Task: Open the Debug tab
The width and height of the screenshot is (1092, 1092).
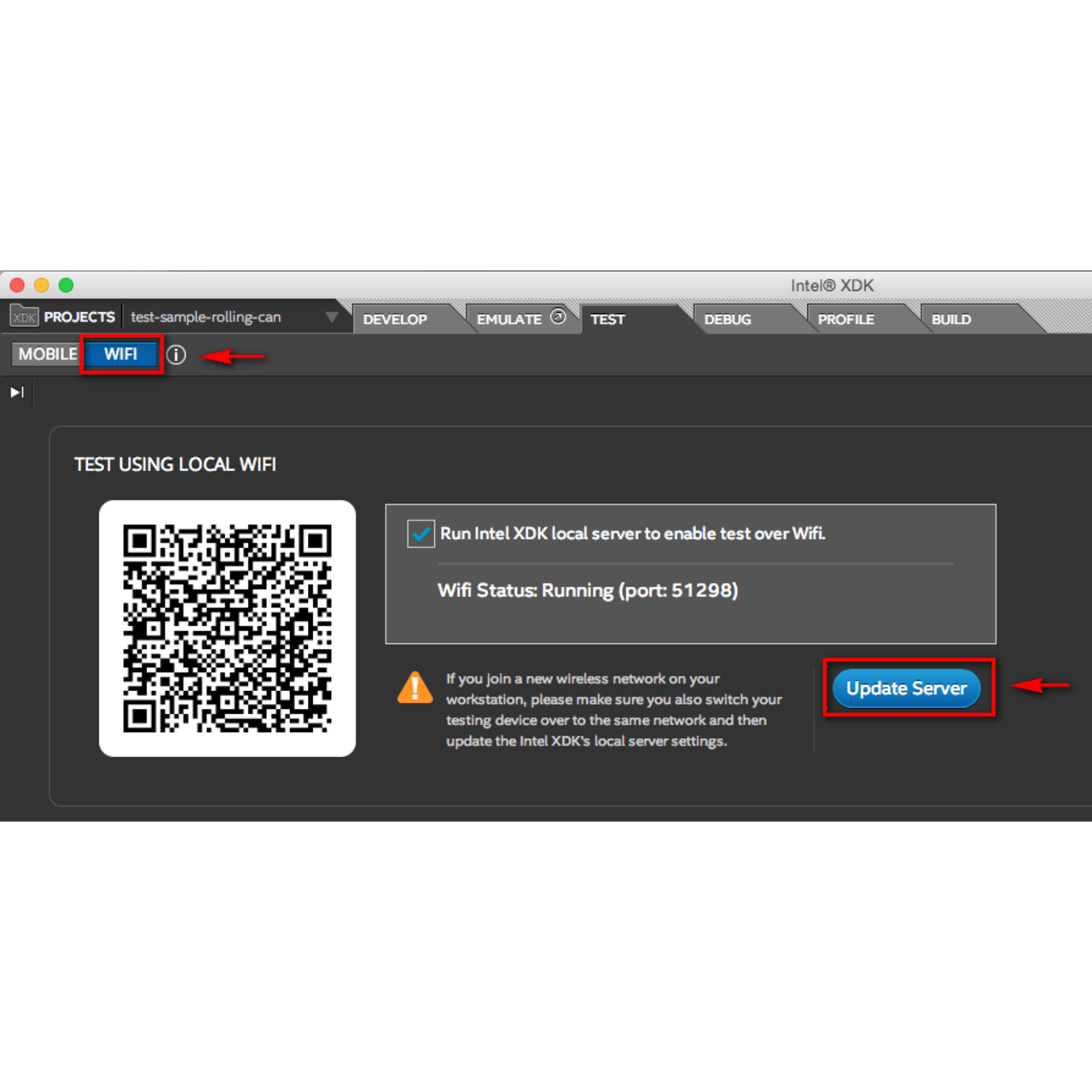Action: pos(728,319)
